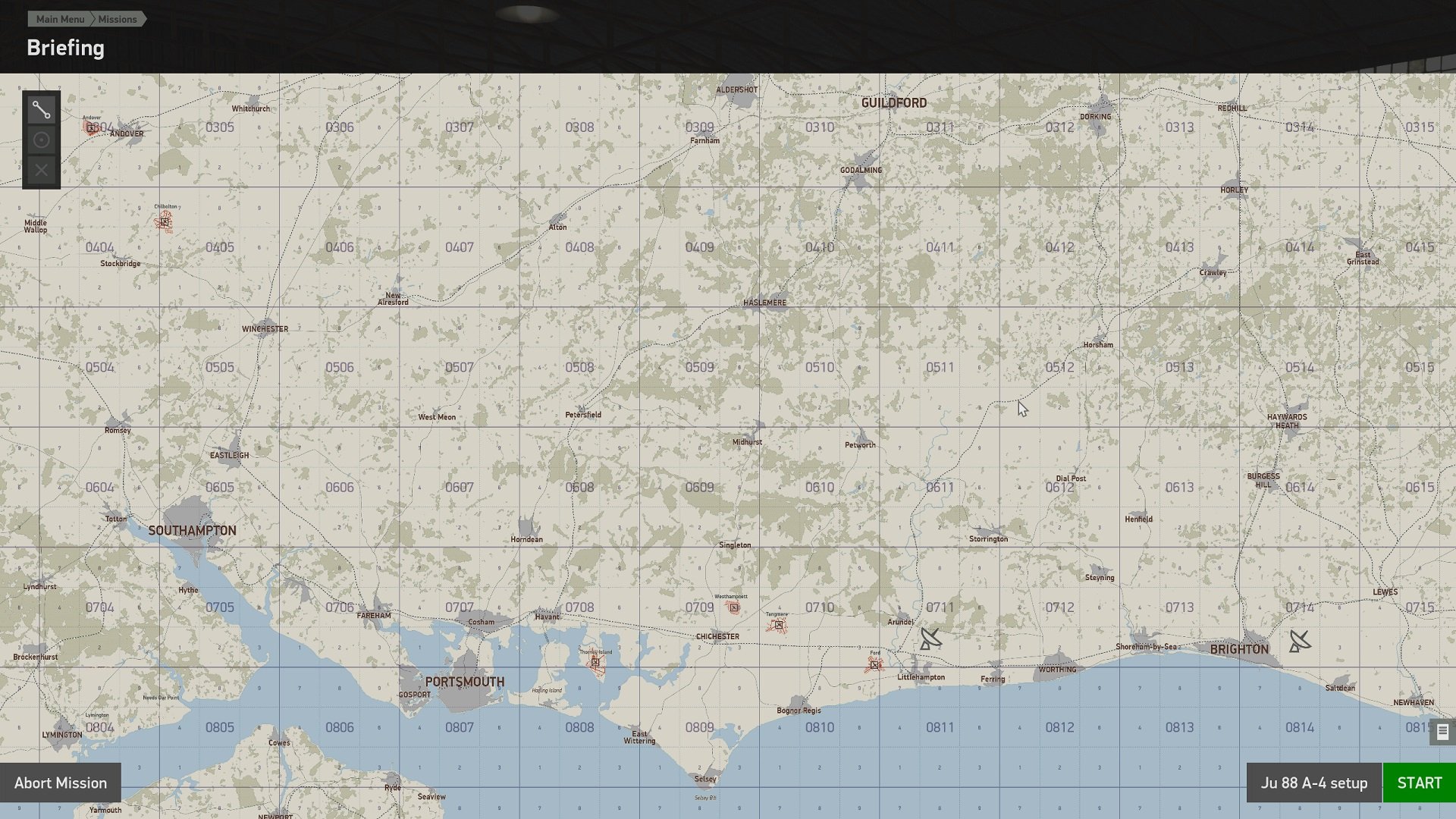Click the Selsey town label

pos(705,779)
